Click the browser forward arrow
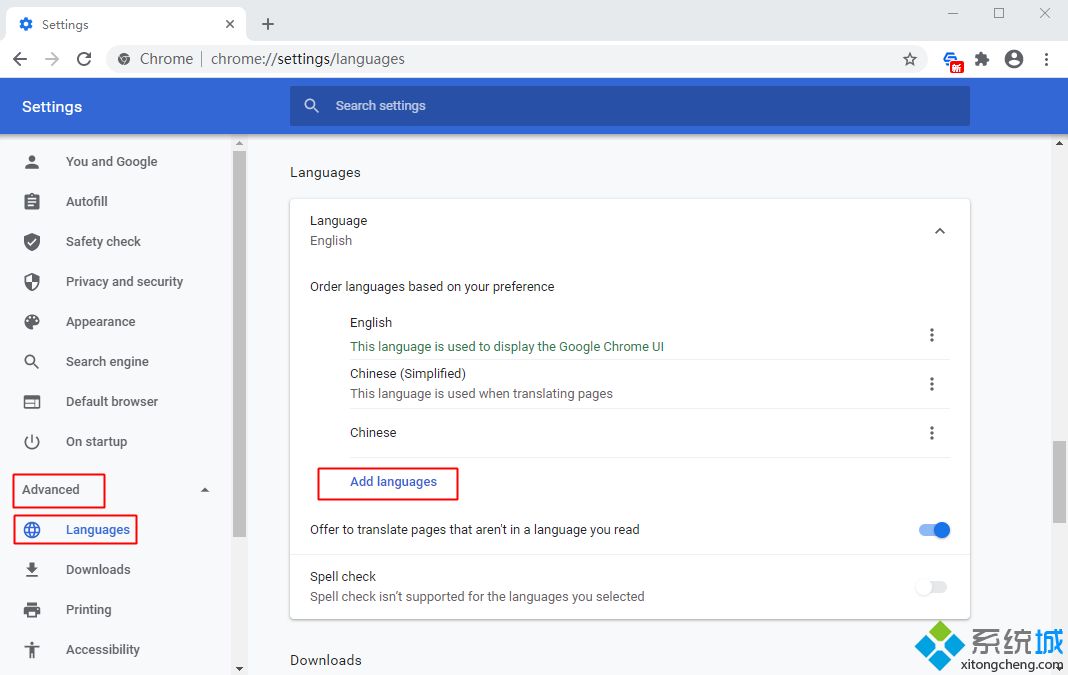The width and height of the screenshot is (1068, 675). pyautogui.click(x=52, y=59)
